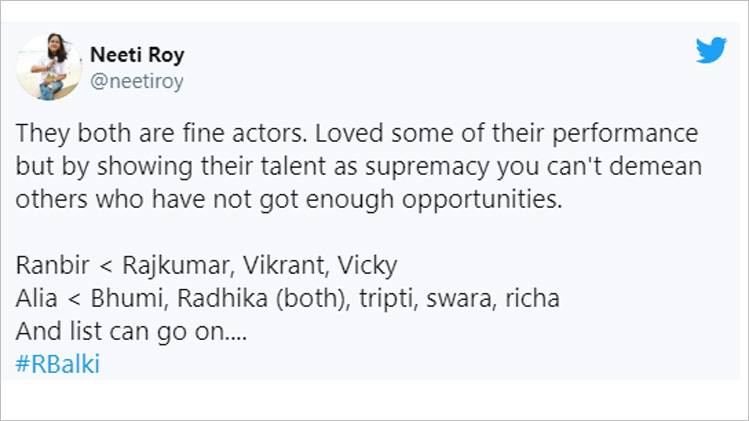Open Neeti Roy's profile picture
Image resolution: width=749 pixels, height=421 pixels.
pyautogui.click(x=49, y=67)
